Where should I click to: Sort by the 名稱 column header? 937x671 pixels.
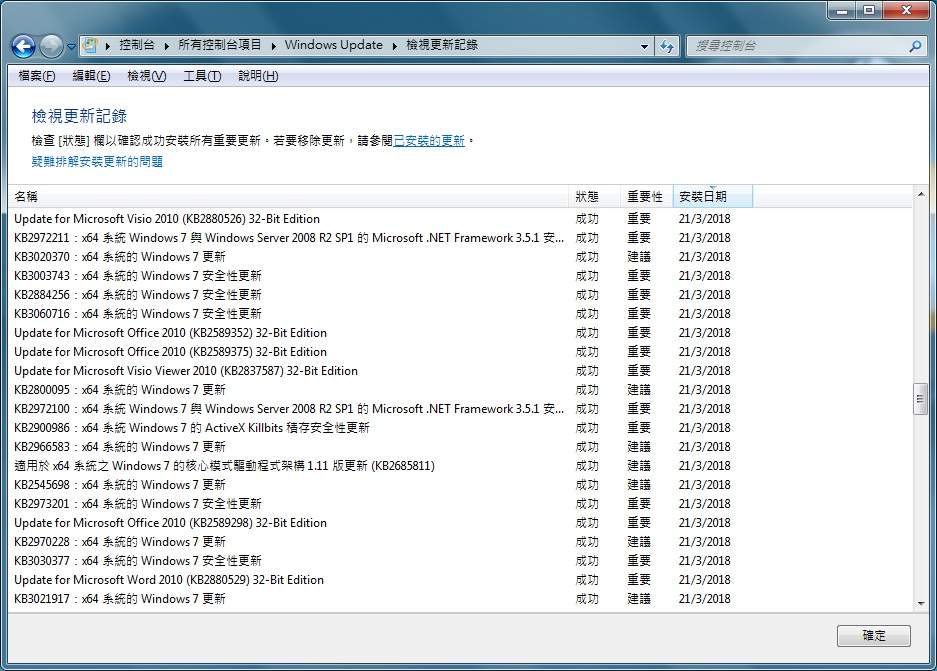click(288, 197)
